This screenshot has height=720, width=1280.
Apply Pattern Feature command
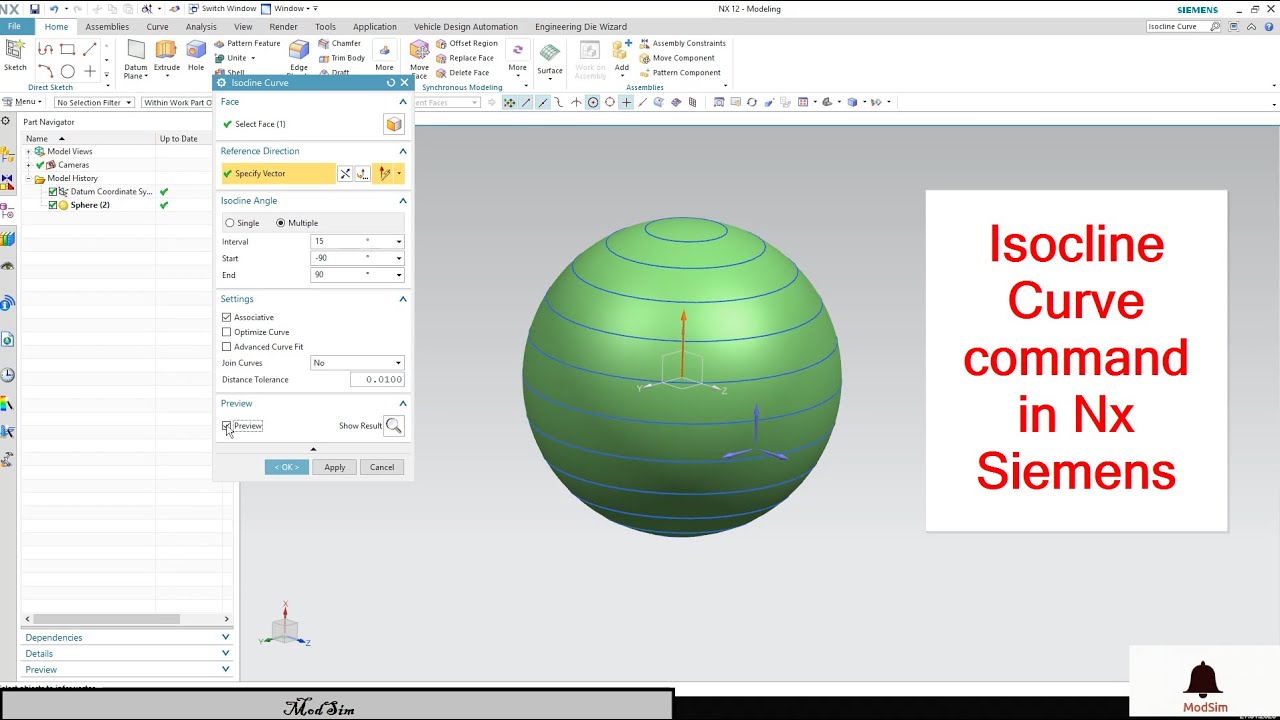[247, 43]
